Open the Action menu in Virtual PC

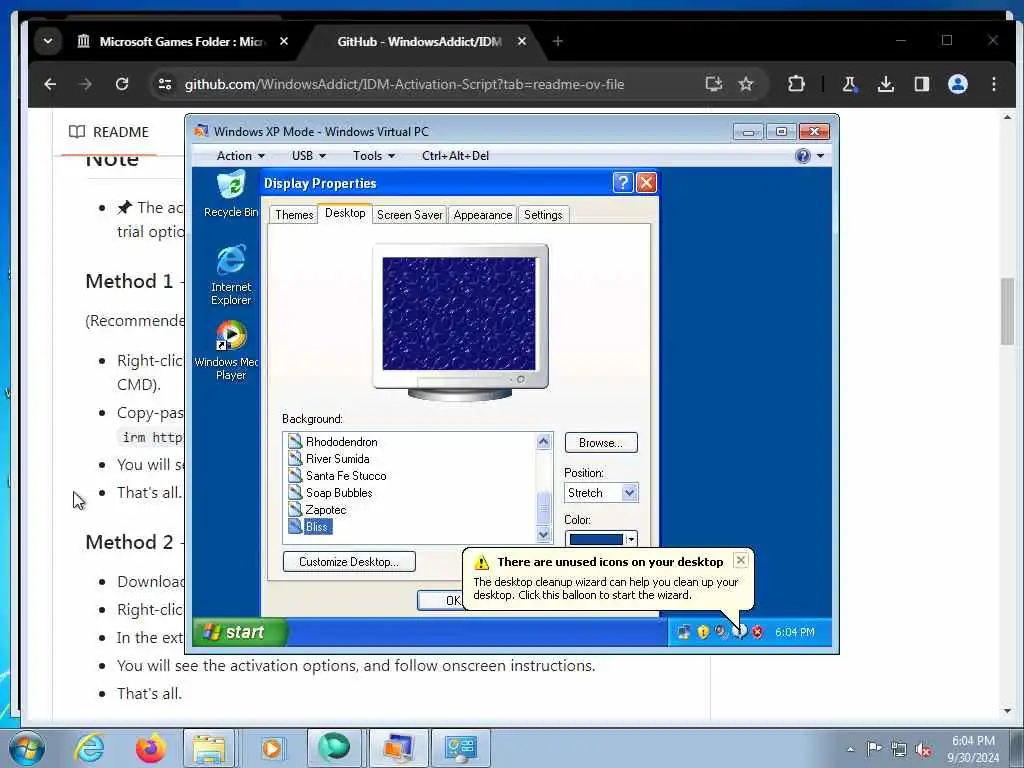240,156
